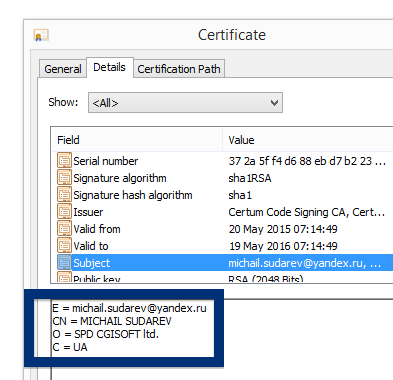Click the Subject field icon

(x=64, y=262)
